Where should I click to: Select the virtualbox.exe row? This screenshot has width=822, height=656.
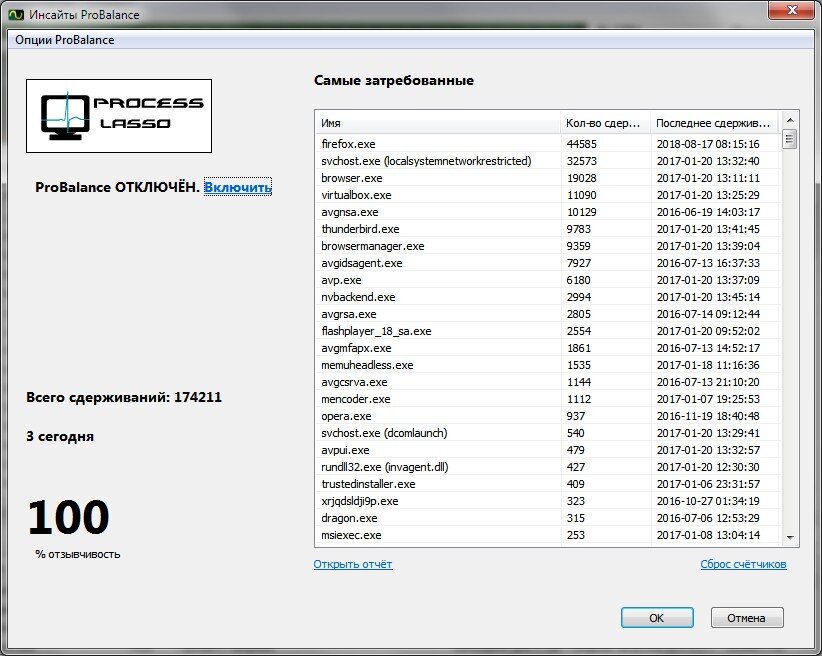tap(548, 195)
